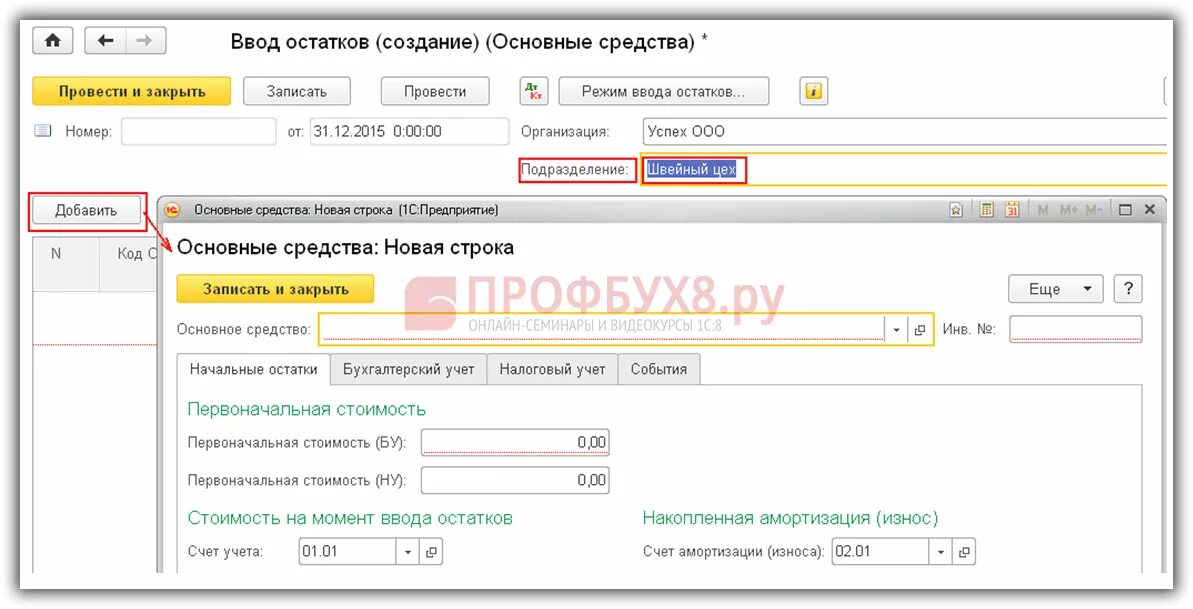Viewport: 1193px width, 609px height.
Task: Switch to the Начальные остатки tab
Action: coord(253,369)
